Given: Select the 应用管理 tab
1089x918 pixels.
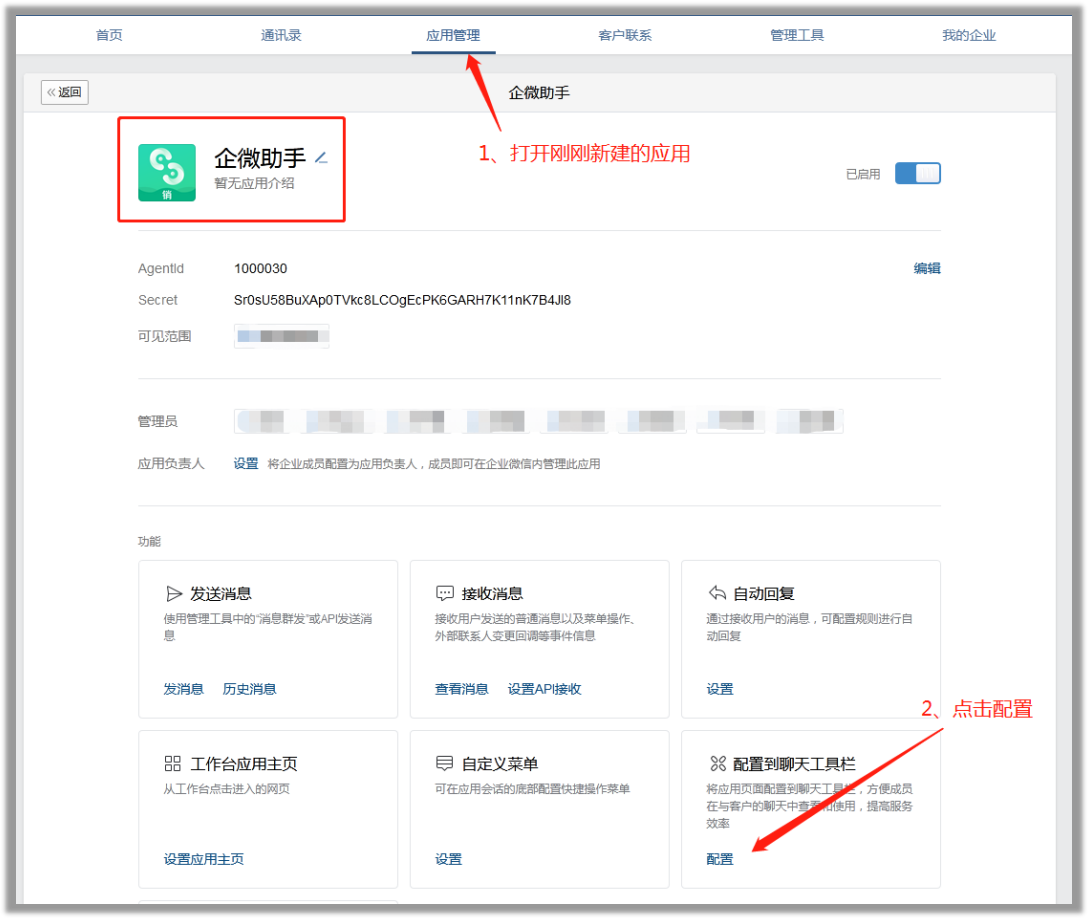Looking at the screenshot, I should (x=453, y=35).
